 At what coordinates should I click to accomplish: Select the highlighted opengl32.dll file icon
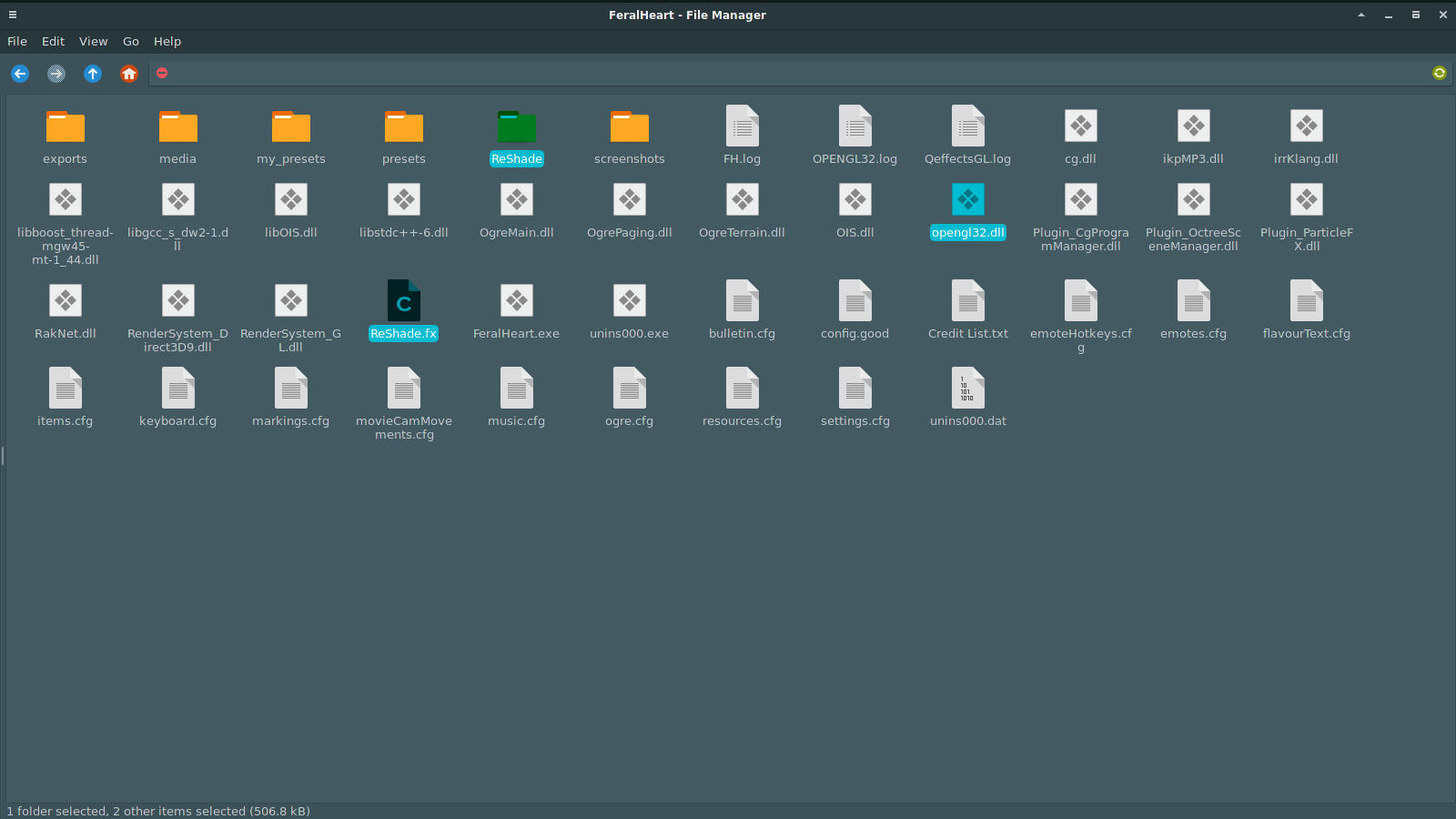click(968, 199)
